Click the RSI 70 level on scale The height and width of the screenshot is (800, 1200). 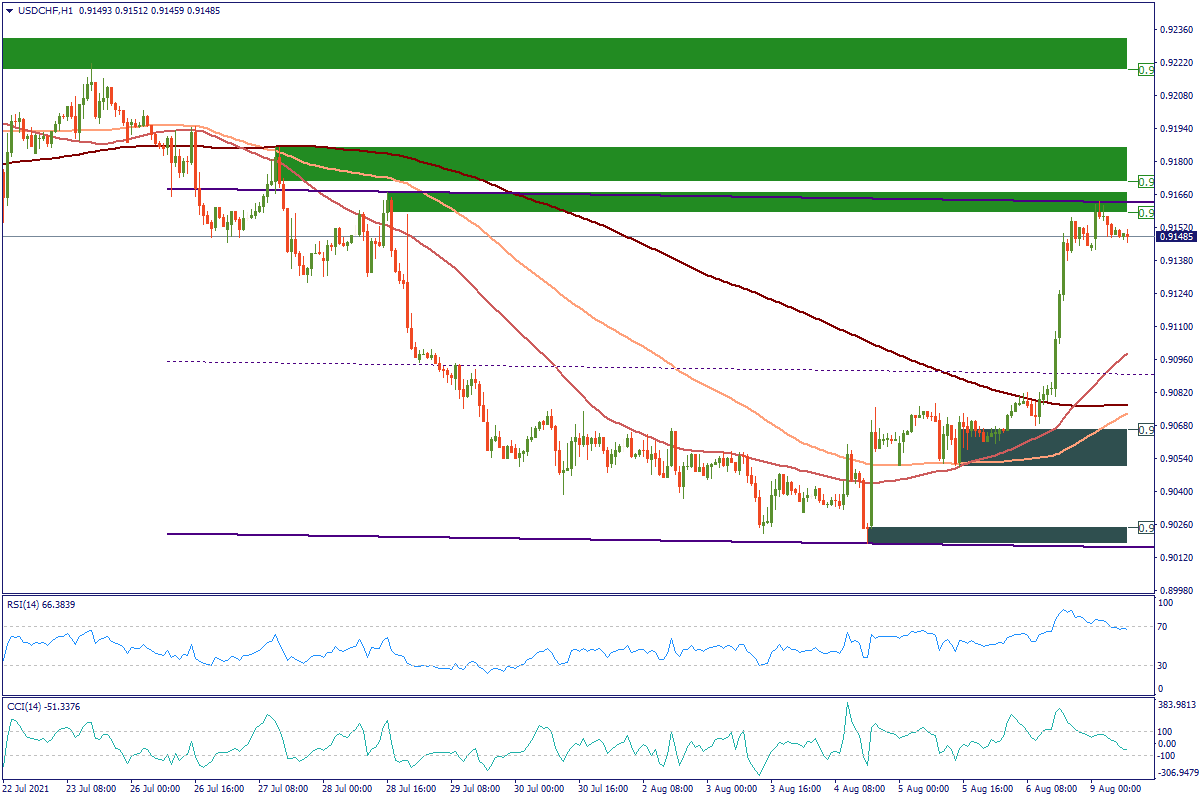(x=1163, y=627)
